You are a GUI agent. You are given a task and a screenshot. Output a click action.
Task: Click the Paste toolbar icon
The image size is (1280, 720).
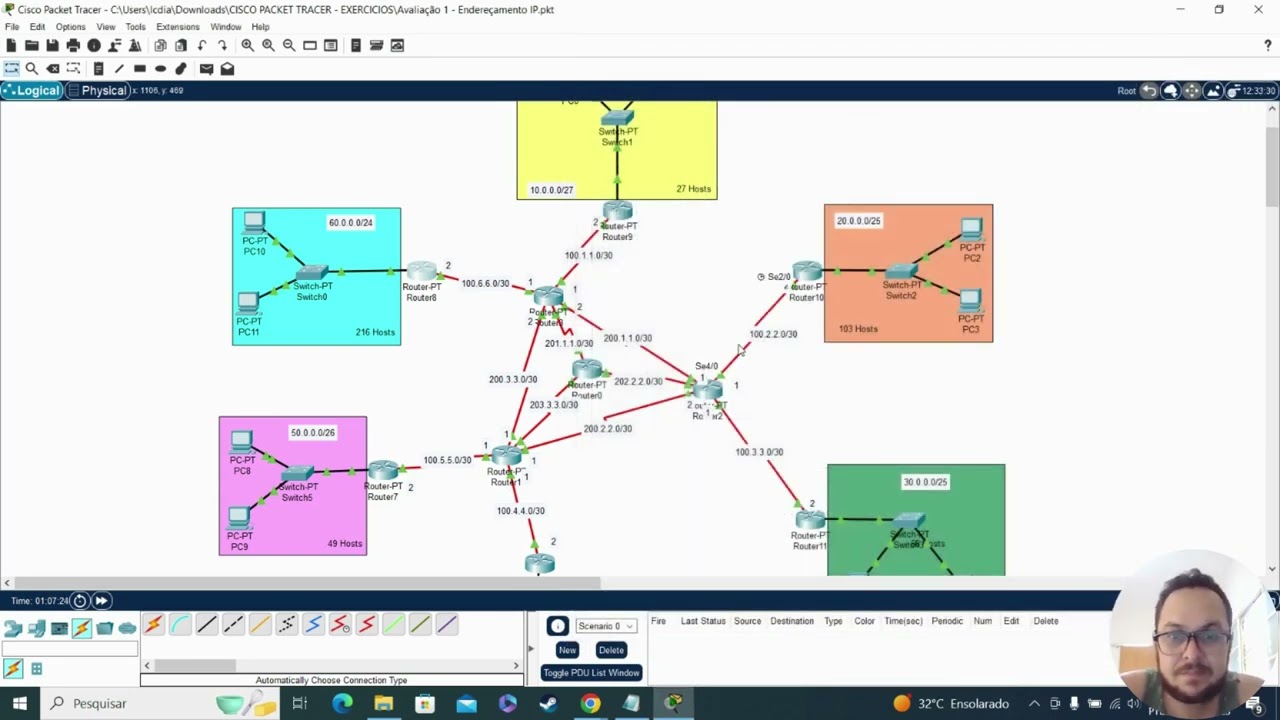[181, 45]
